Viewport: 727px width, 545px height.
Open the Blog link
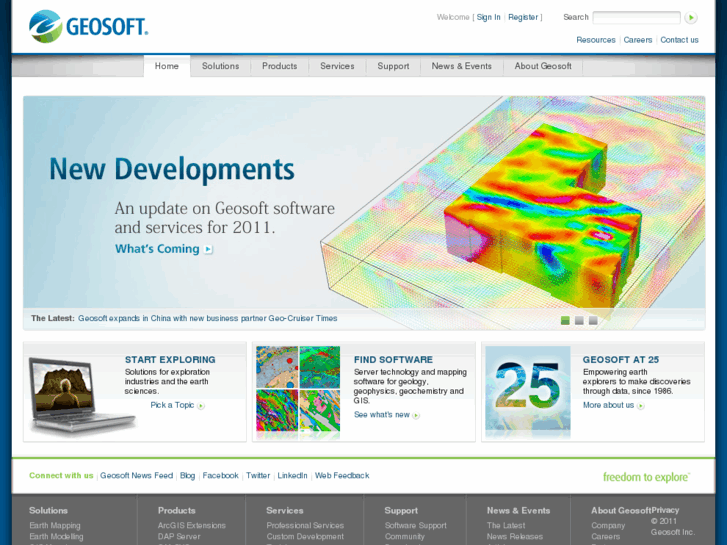tap(187, 475)
